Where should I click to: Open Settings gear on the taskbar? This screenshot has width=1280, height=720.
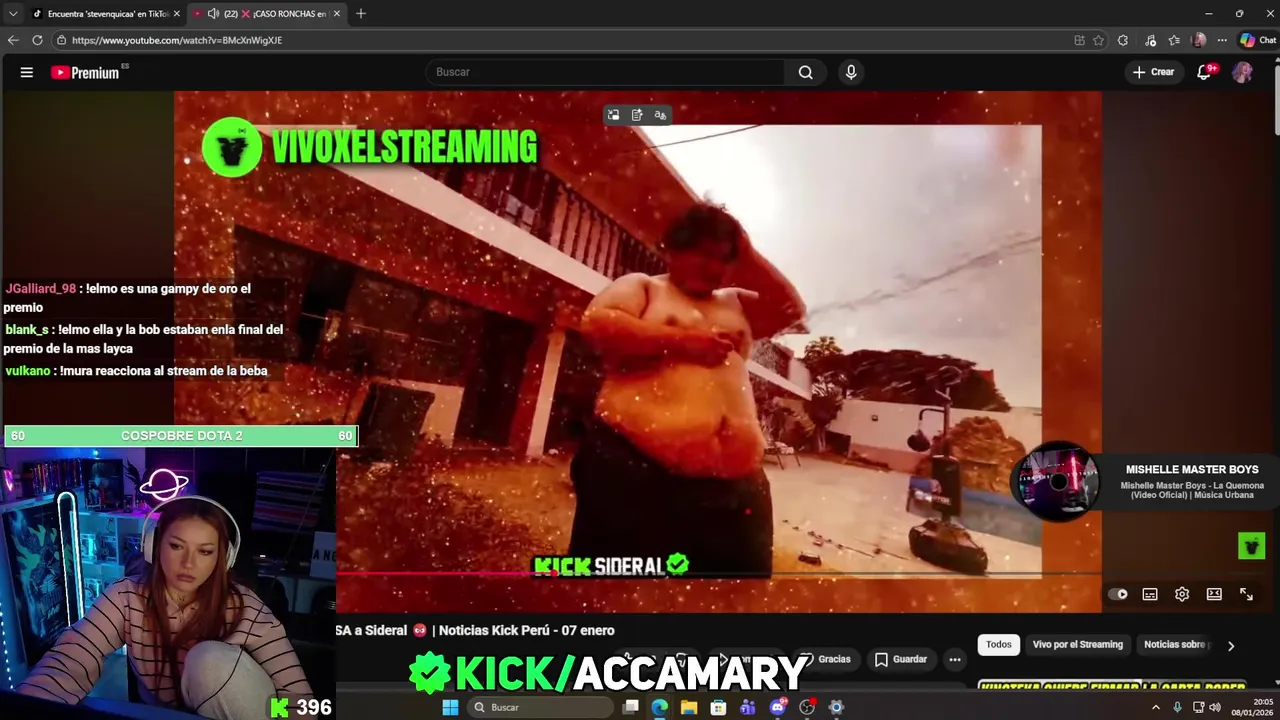tap(836, 707)
